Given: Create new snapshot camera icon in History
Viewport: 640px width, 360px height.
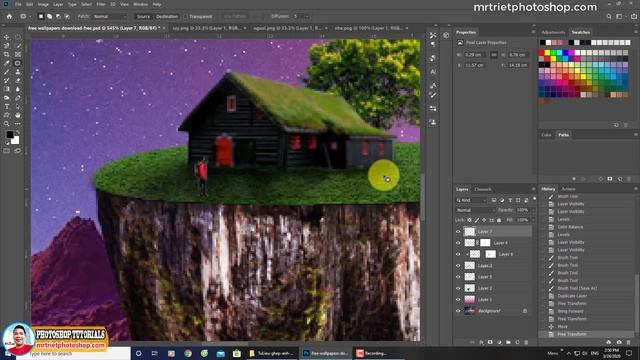Looking at the screenshot, I should [x=619, y=342].
